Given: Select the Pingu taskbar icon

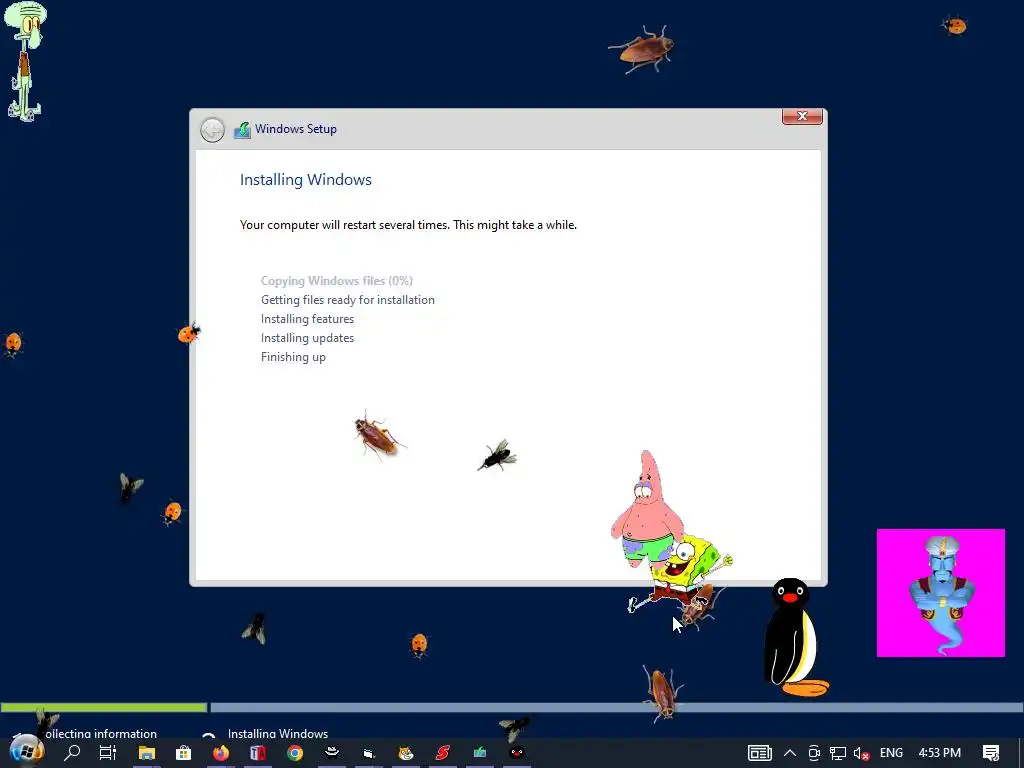Looking at the screenshot, I should pos(517,753).
